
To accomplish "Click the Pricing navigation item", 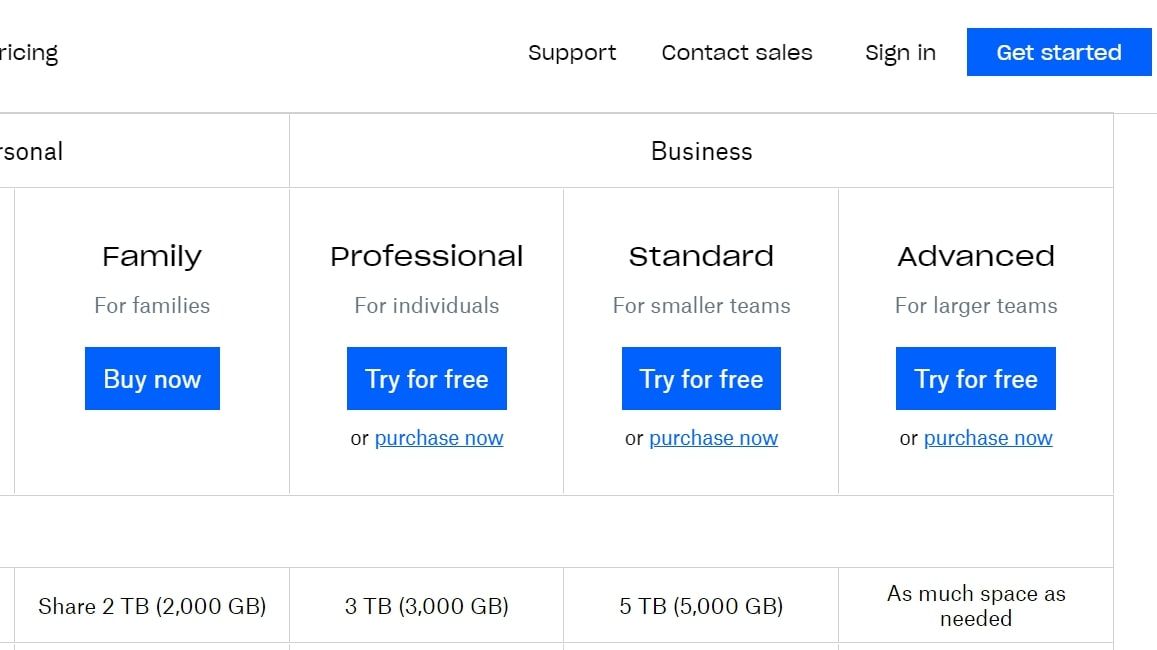I will pyautogui.click(x=29, y=52).
